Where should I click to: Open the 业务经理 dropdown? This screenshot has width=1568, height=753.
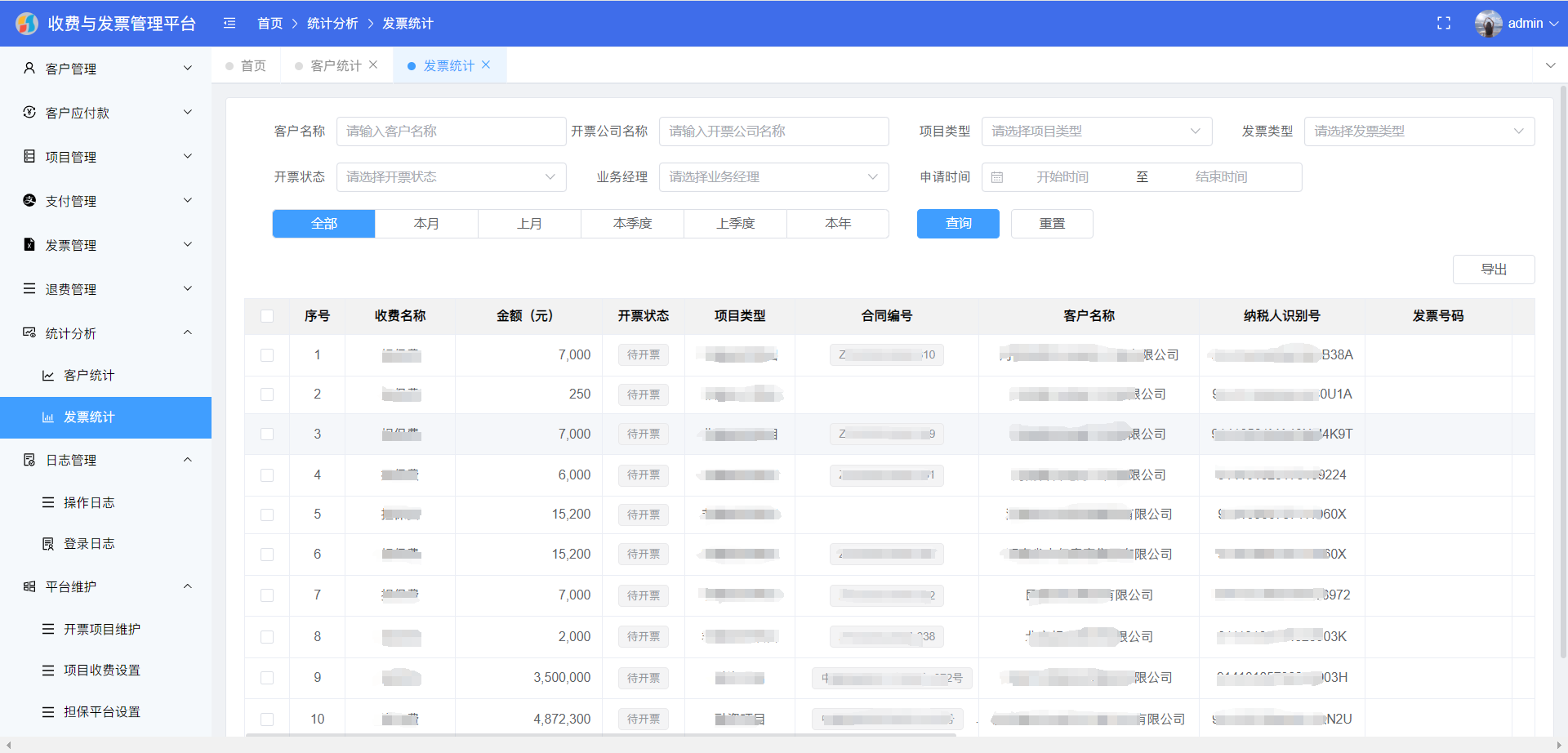(x=773, y=177)
